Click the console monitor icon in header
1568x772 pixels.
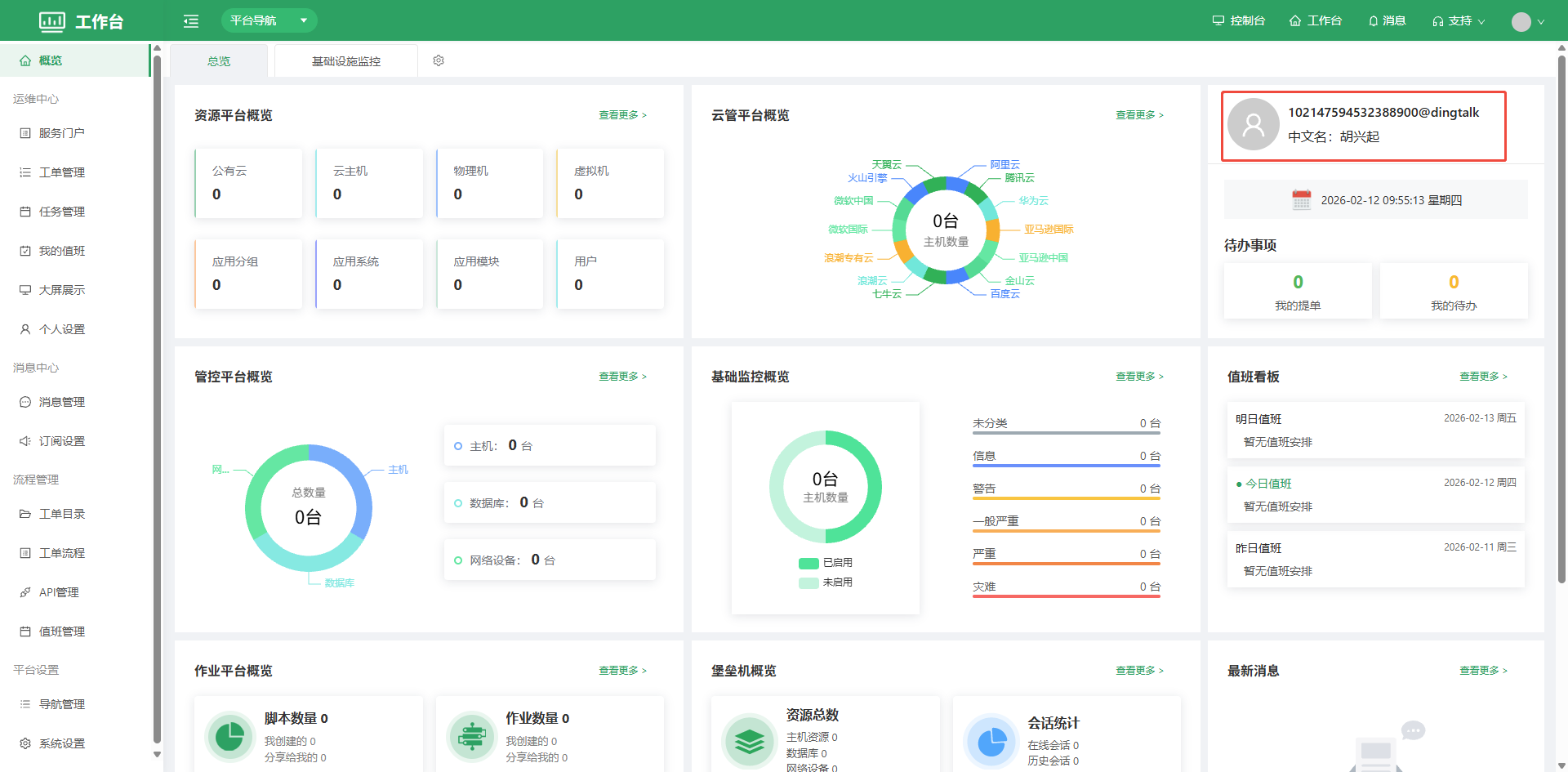(x=1218, y=21)
